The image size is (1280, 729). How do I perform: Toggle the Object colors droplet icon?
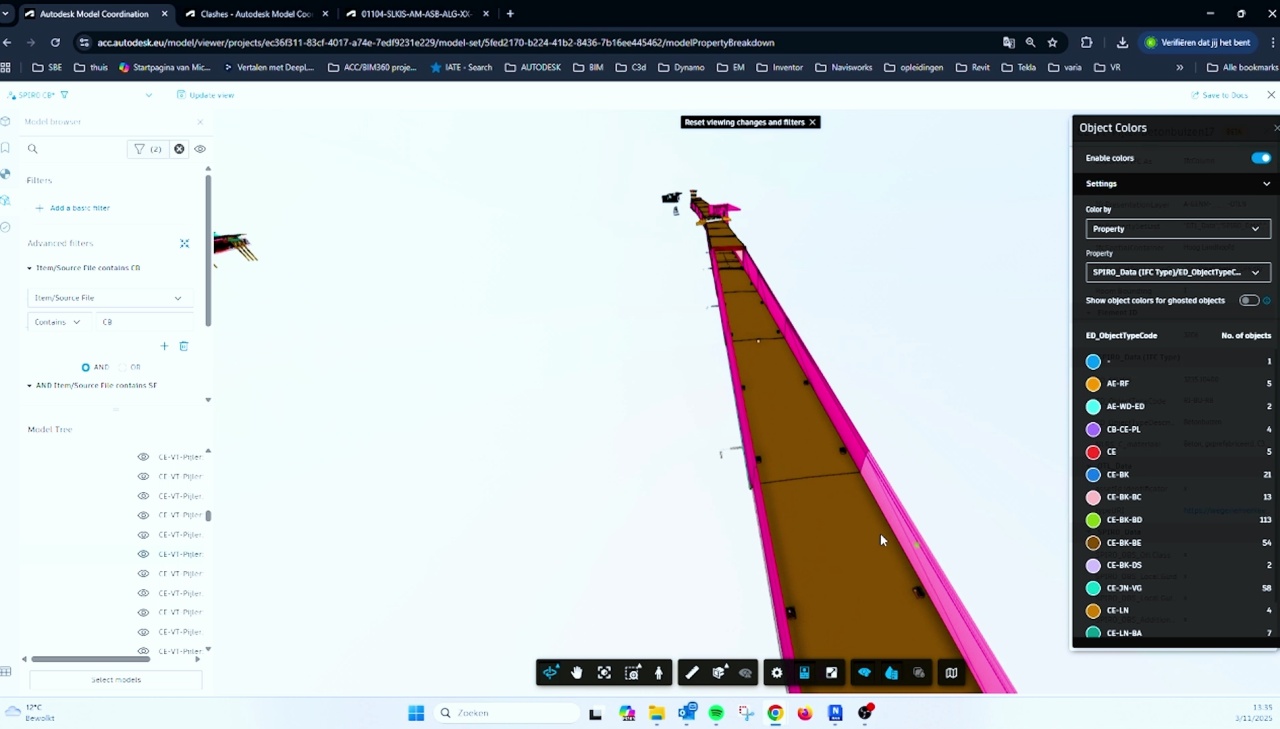891,673
